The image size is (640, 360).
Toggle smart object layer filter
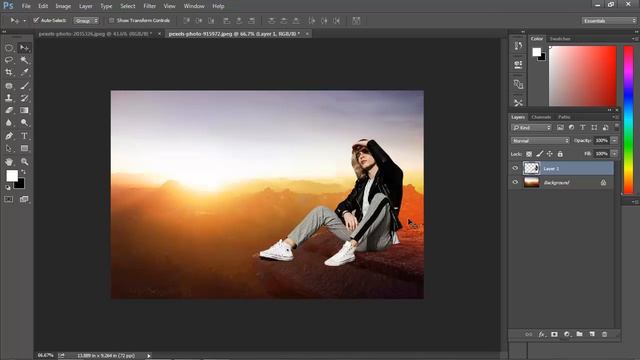point(606,128)
